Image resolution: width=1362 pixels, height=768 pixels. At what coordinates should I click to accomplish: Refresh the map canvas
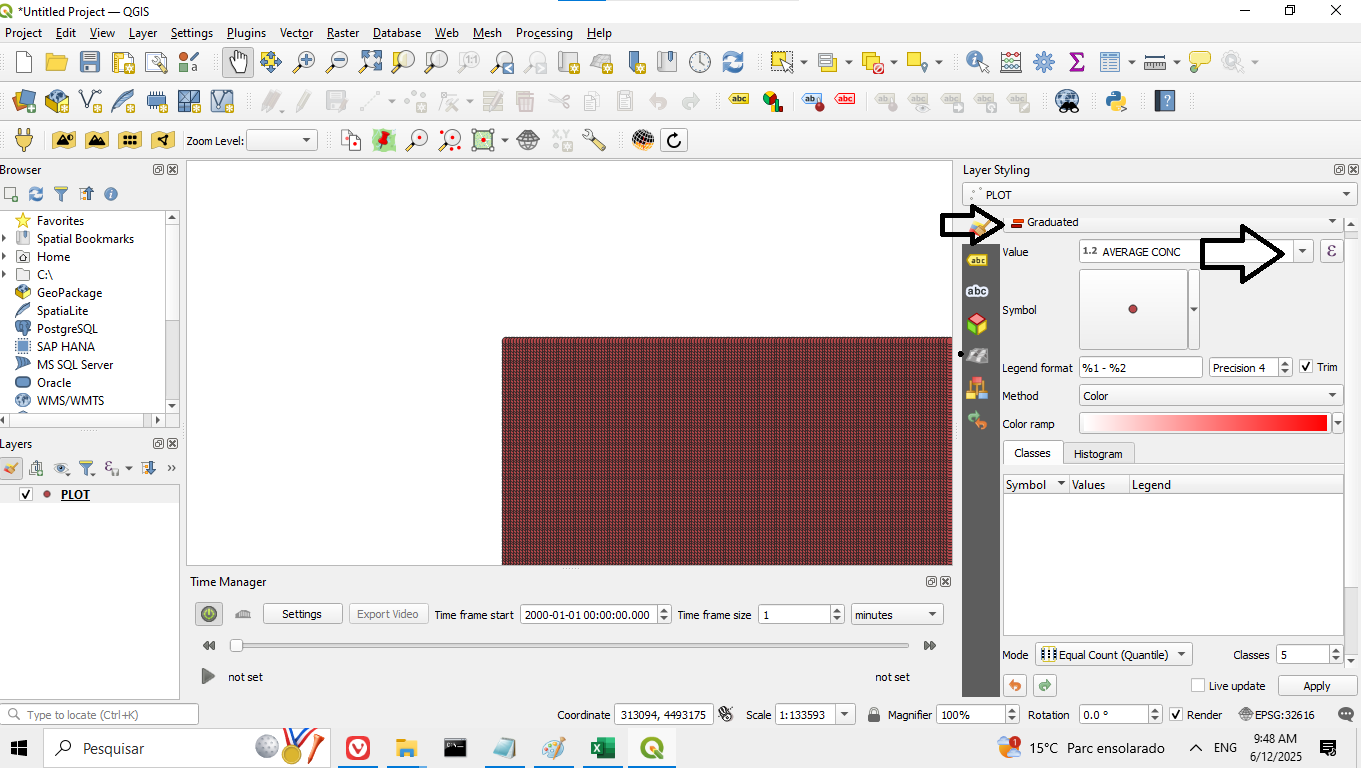(733, 62)
